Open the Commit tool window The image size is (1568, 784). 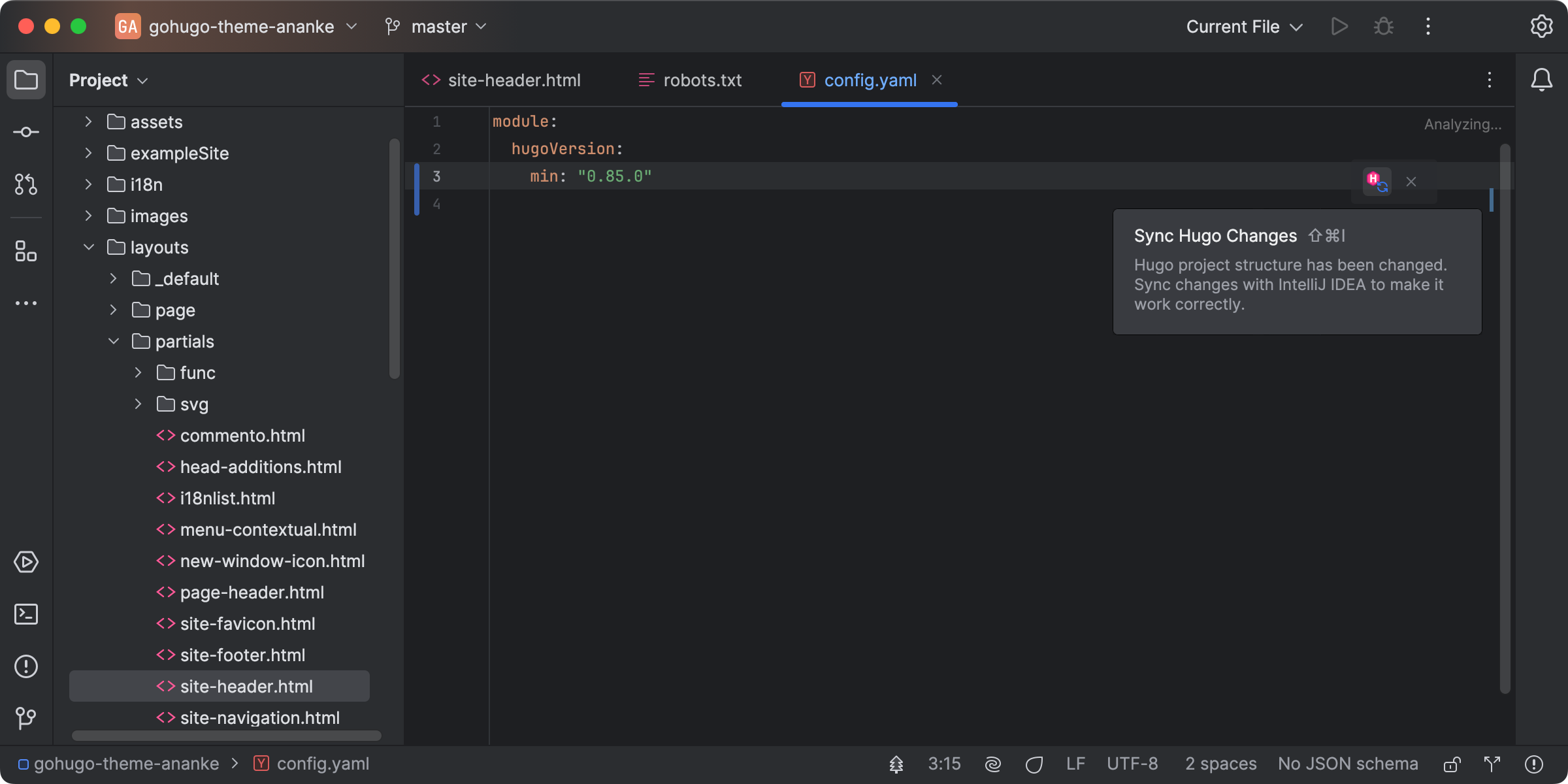click(x=26, y=133)
